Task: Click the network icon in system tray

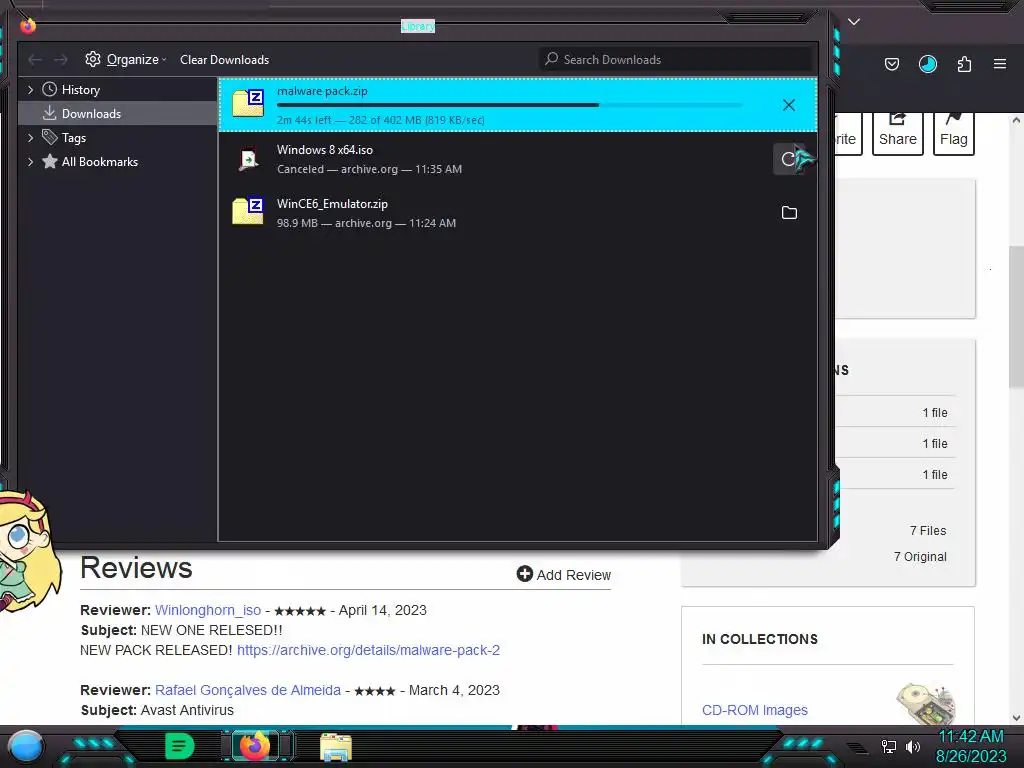Action: click(x=889, y=746)
